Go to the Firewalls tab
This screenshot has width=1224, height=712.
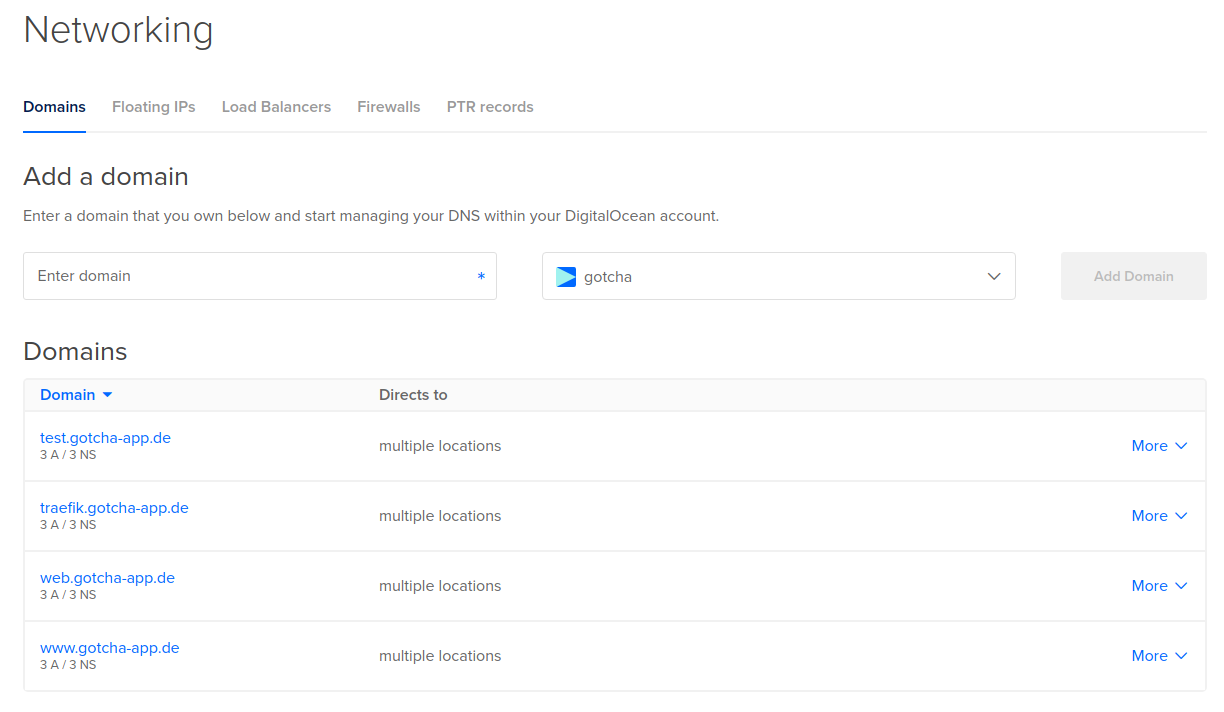(x=388, y=107)
